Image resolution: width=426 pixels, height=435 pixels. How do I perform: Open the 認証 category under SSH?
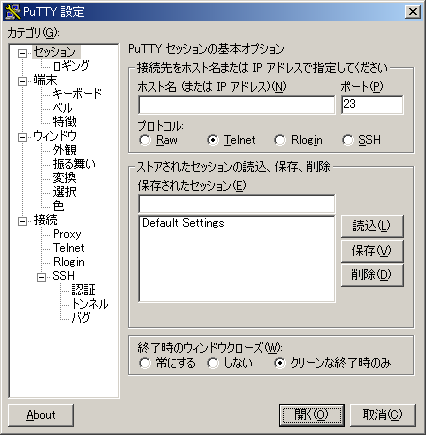(83, 290)
